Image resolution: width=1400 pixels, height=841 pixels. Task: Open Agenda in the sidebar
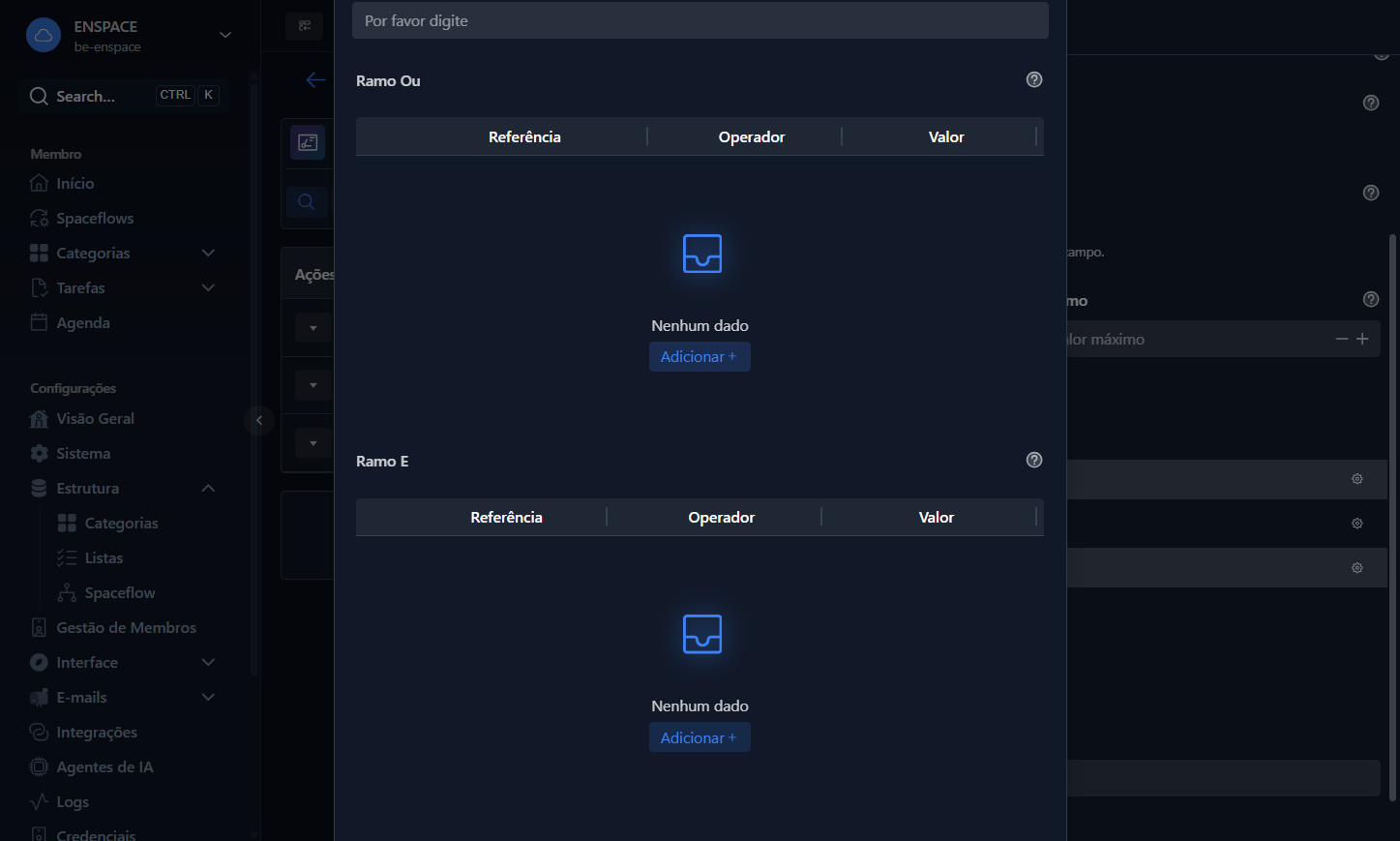(x=83, y=322)
